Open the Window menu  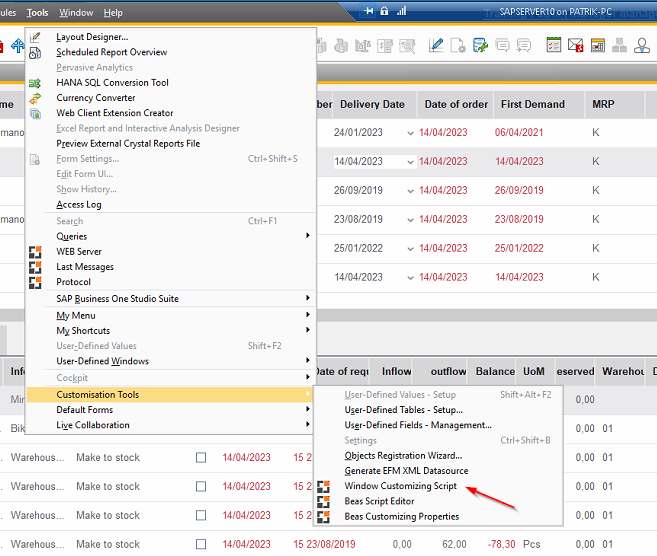[x=76, y=13]
